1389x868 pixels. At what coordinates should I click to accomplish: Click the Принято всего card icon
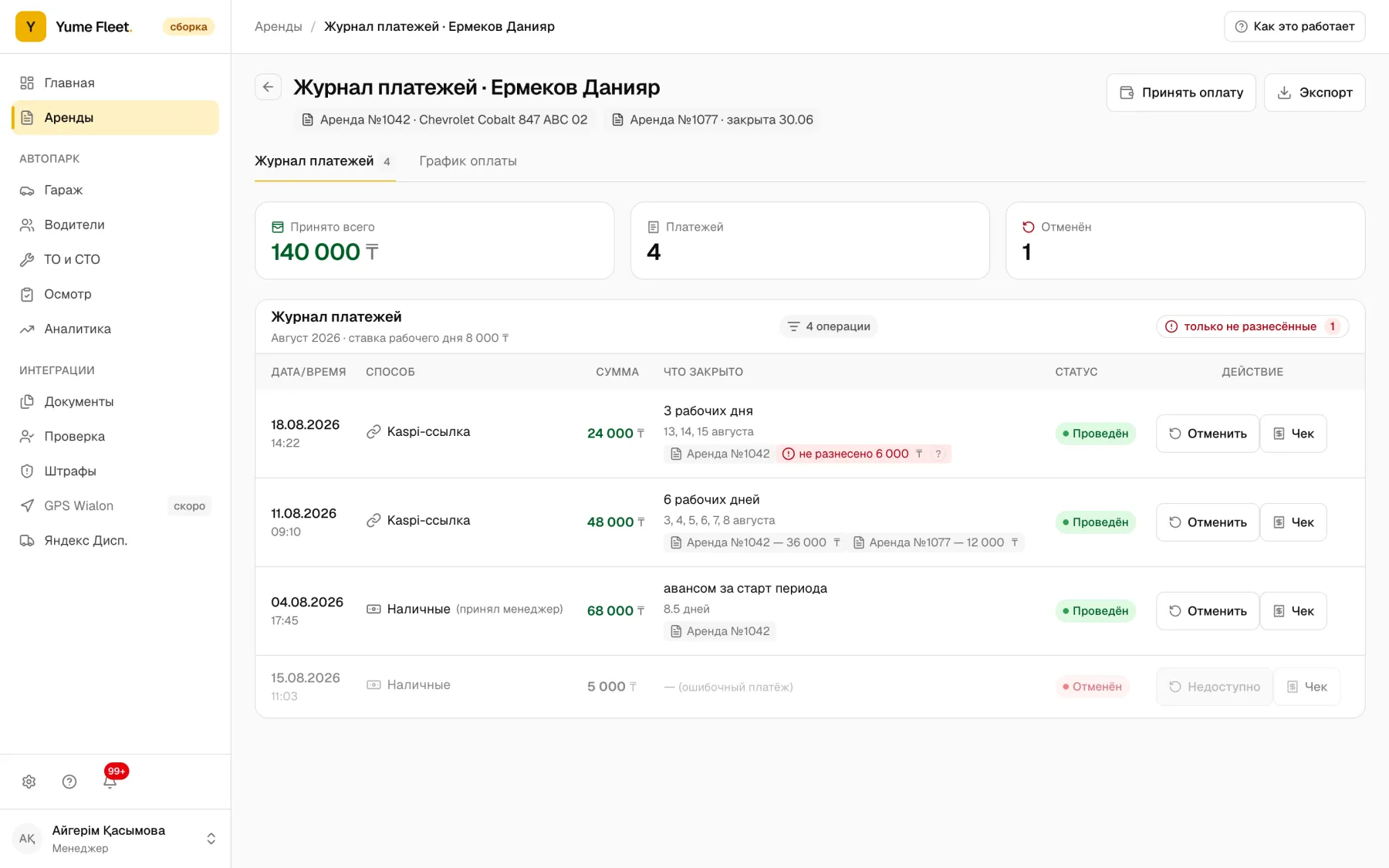click(278, 227)
